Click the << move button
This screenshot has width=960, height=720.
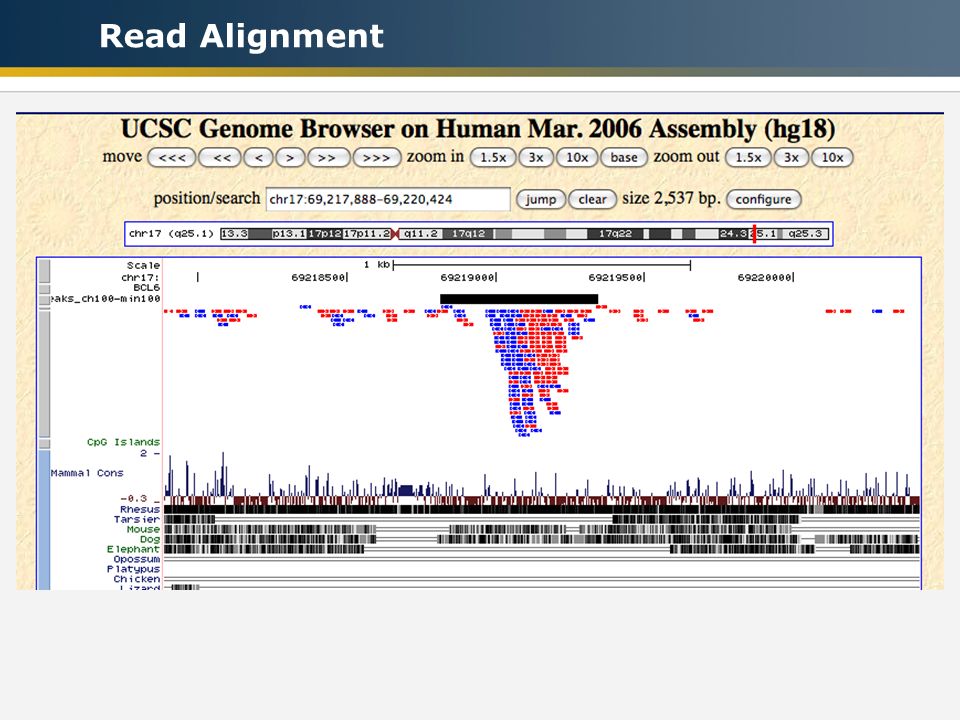221,157
